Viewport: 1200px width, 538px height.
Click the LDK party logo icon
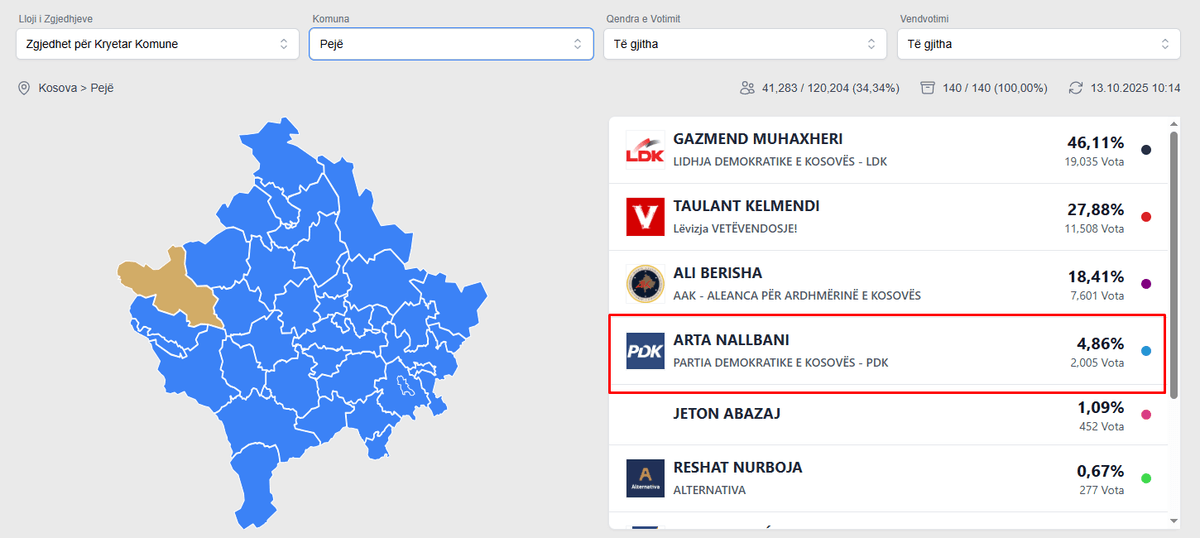coord(645,150)
